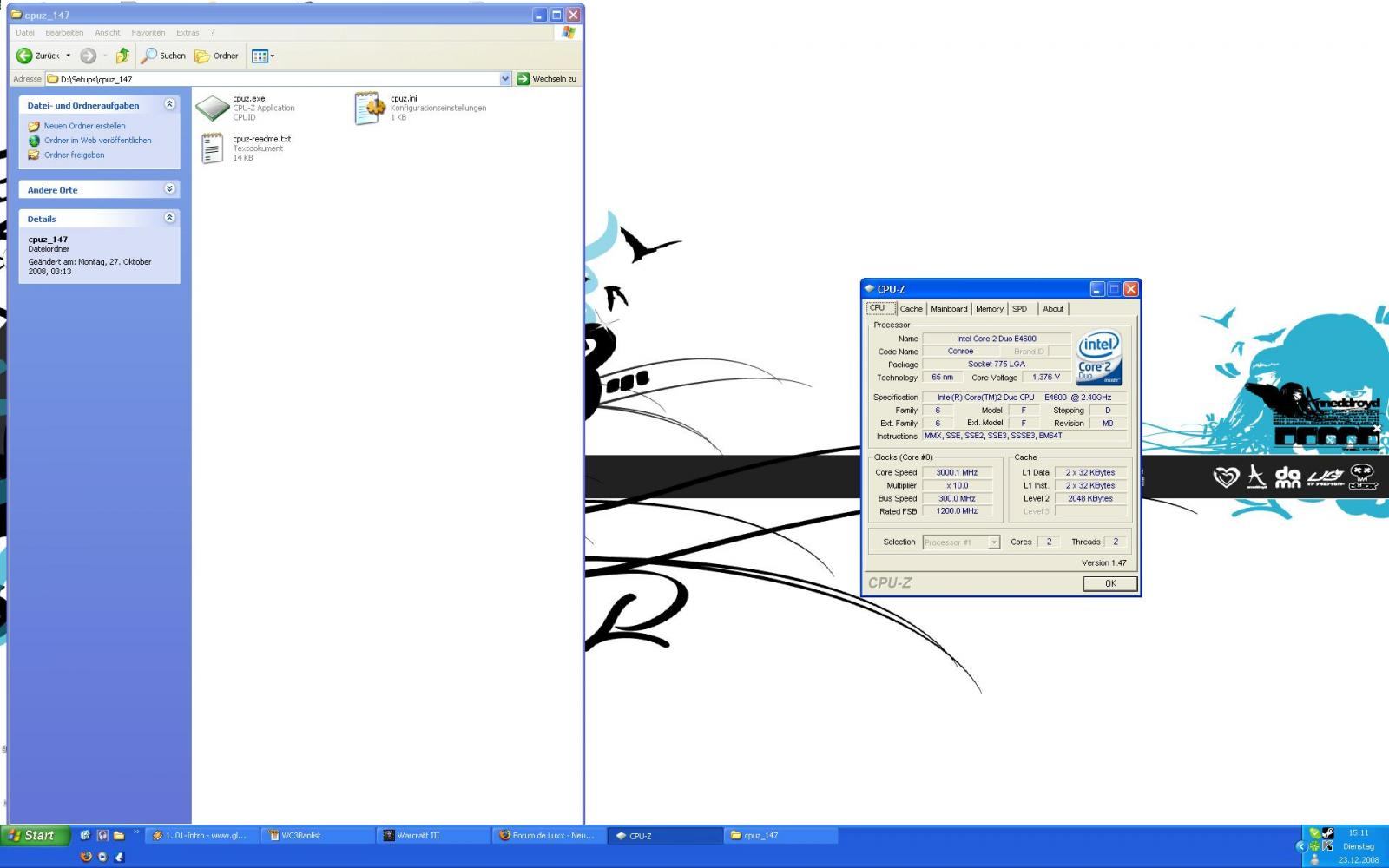Click the Windows flag logo in Explorer
Screen dimensions: 1389x868
pos(568,32)
